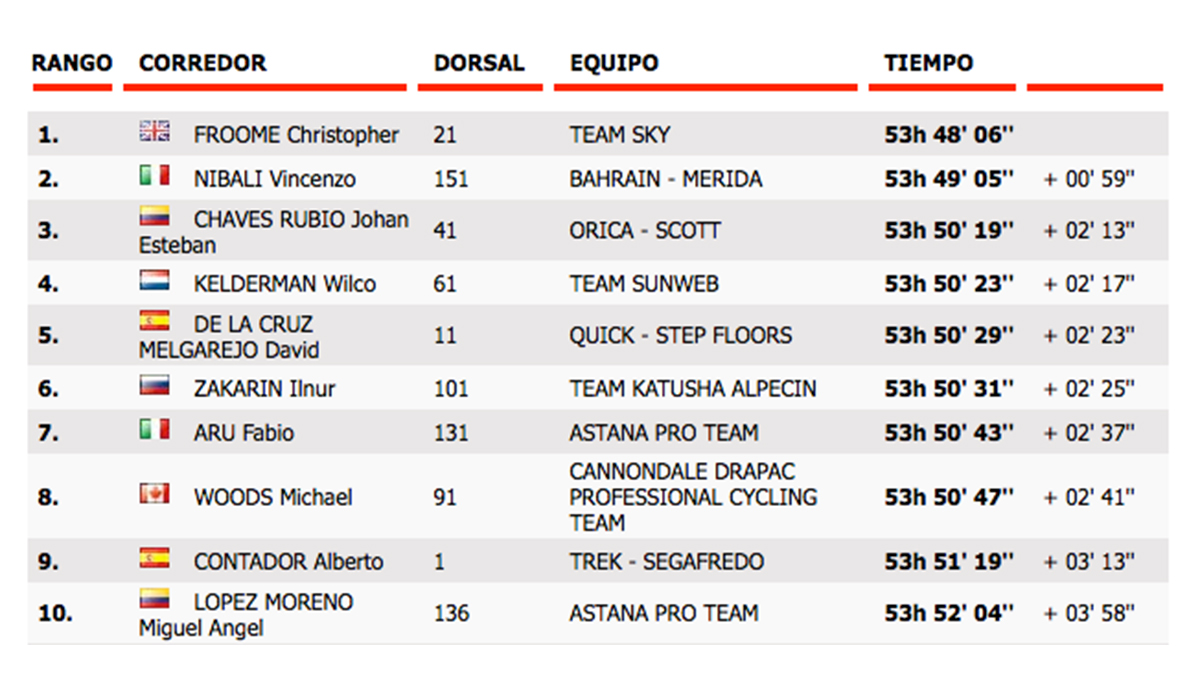Image resolution: width=1200 pixels, height=675 pixels.
Task: Select Nibali's time 53h 49' 05''
Action: coord(949,179)
